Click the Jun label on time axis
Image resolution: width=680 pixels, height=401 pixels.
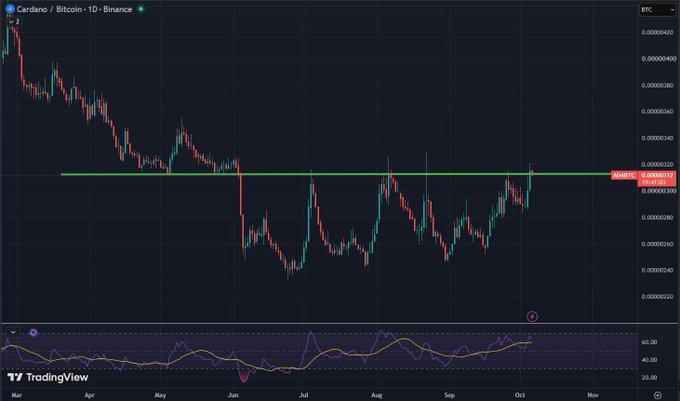(233, 395)
